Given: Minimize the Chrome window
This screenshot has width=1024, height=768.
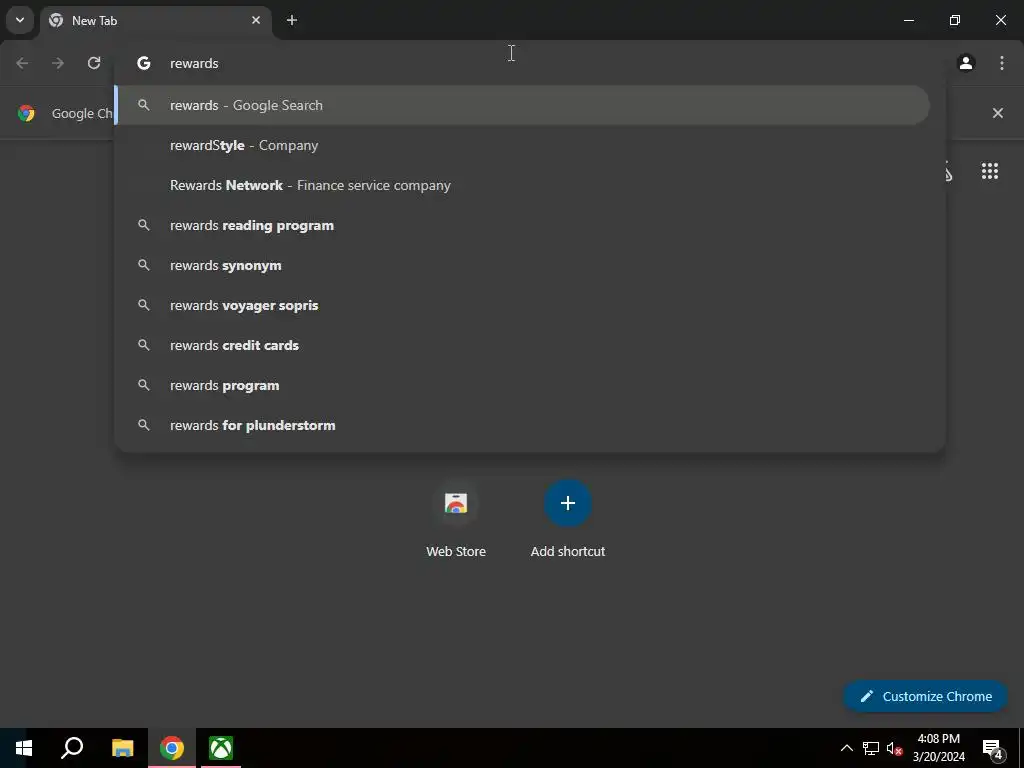Looking at the screenshot, I should (x=908, y=20).
